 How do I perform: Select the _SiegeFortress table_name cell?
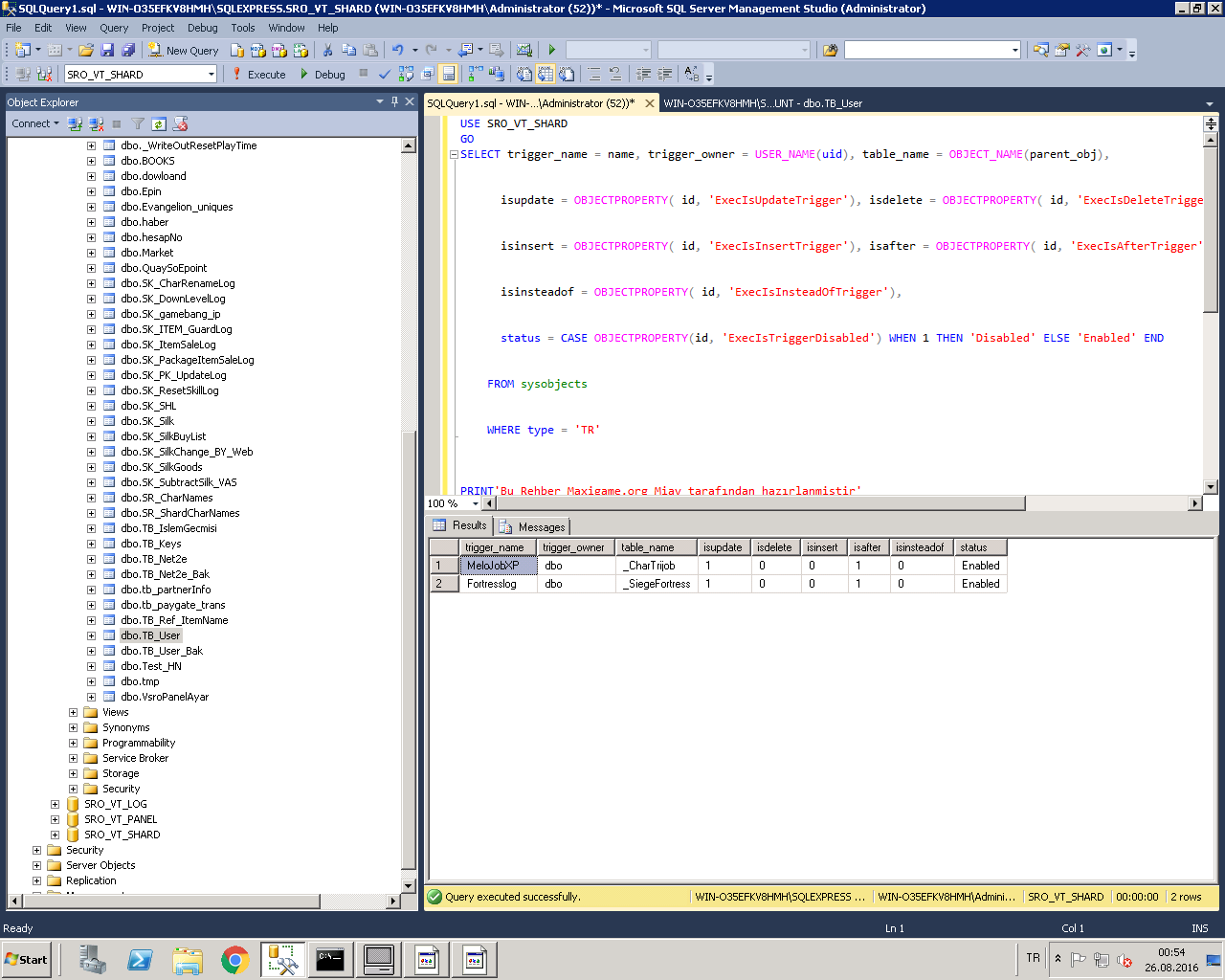[657, 584]
